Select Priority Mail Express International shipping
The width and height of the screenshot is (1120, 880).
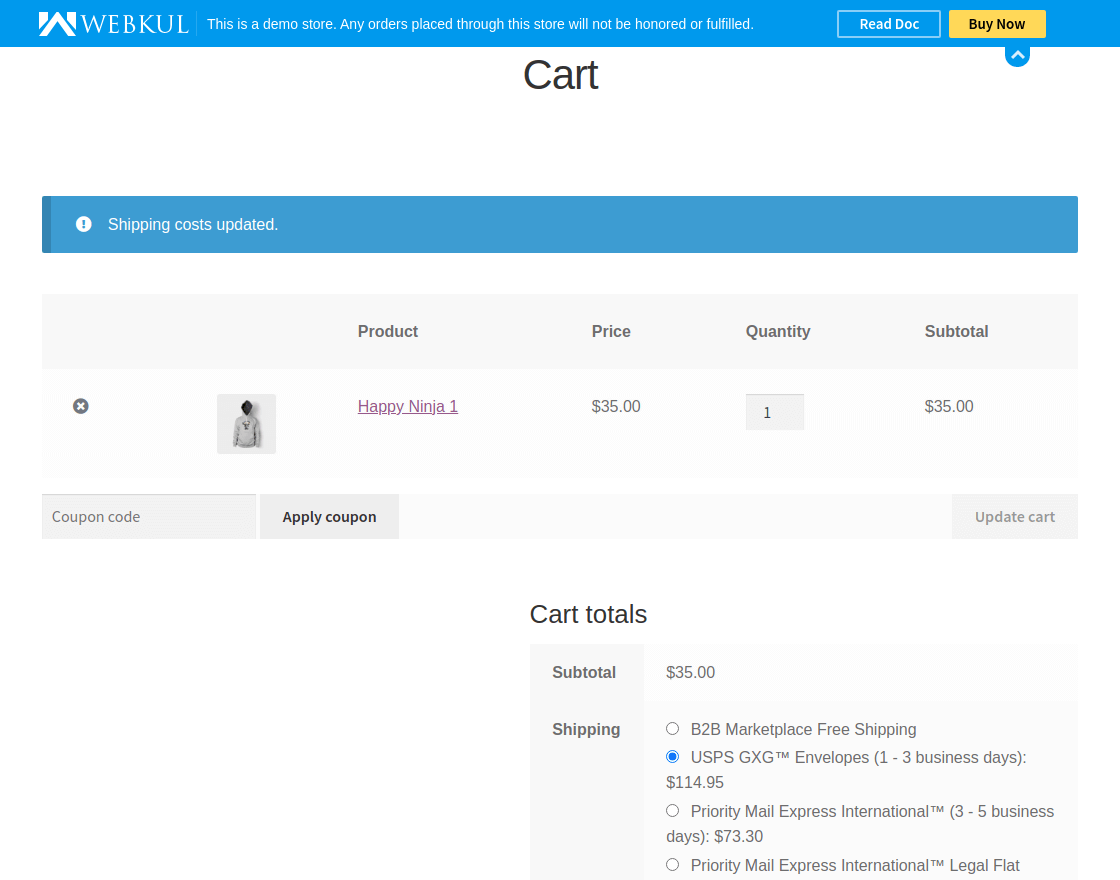pos(672,810)
